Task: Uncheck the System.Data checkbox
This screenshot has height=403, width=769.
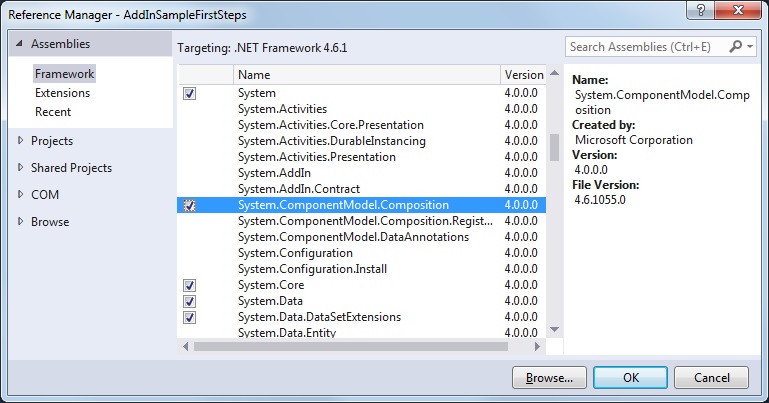Action: point(189,301)
